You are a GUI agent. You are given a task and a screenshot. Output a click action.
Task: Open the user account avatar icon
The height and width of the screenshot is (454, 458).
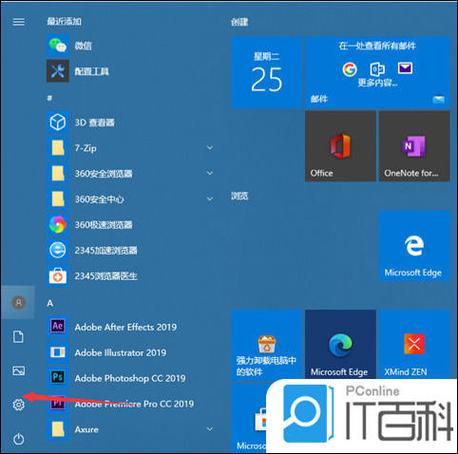click(x=18, y=302)
